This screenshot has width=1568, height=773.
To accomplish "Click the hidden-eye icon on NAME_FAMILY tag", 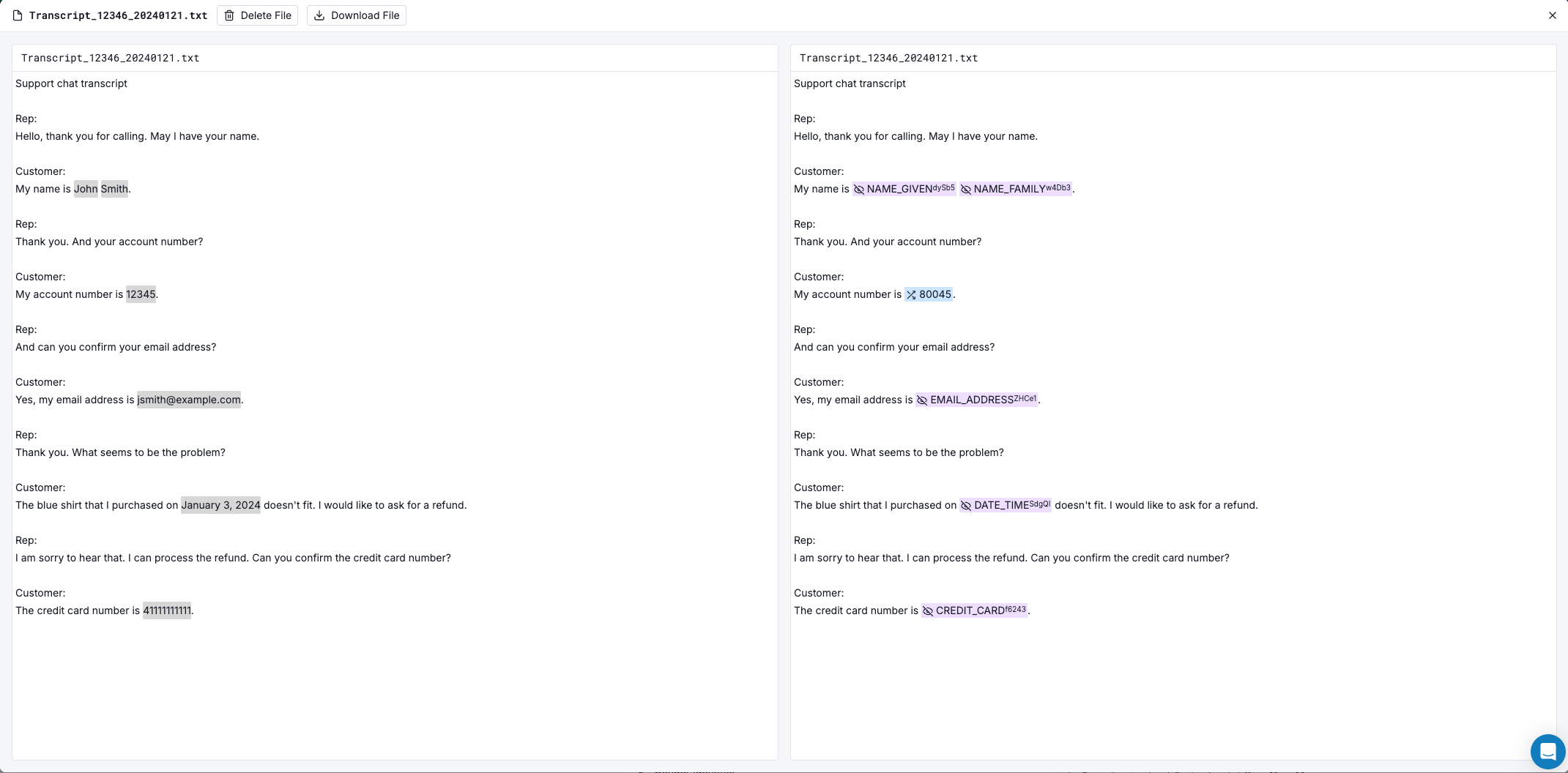I will tap(966, 190).
